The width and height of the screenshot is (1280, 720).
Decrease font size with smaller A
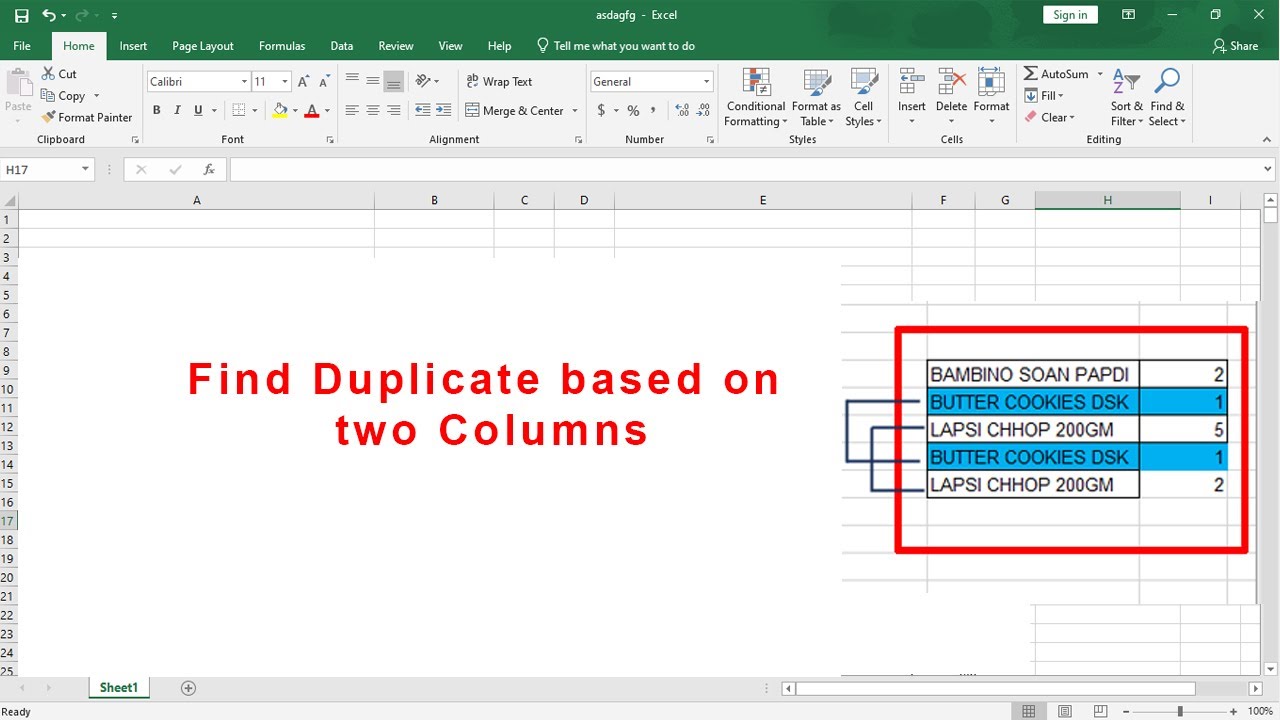click(324, 82)
